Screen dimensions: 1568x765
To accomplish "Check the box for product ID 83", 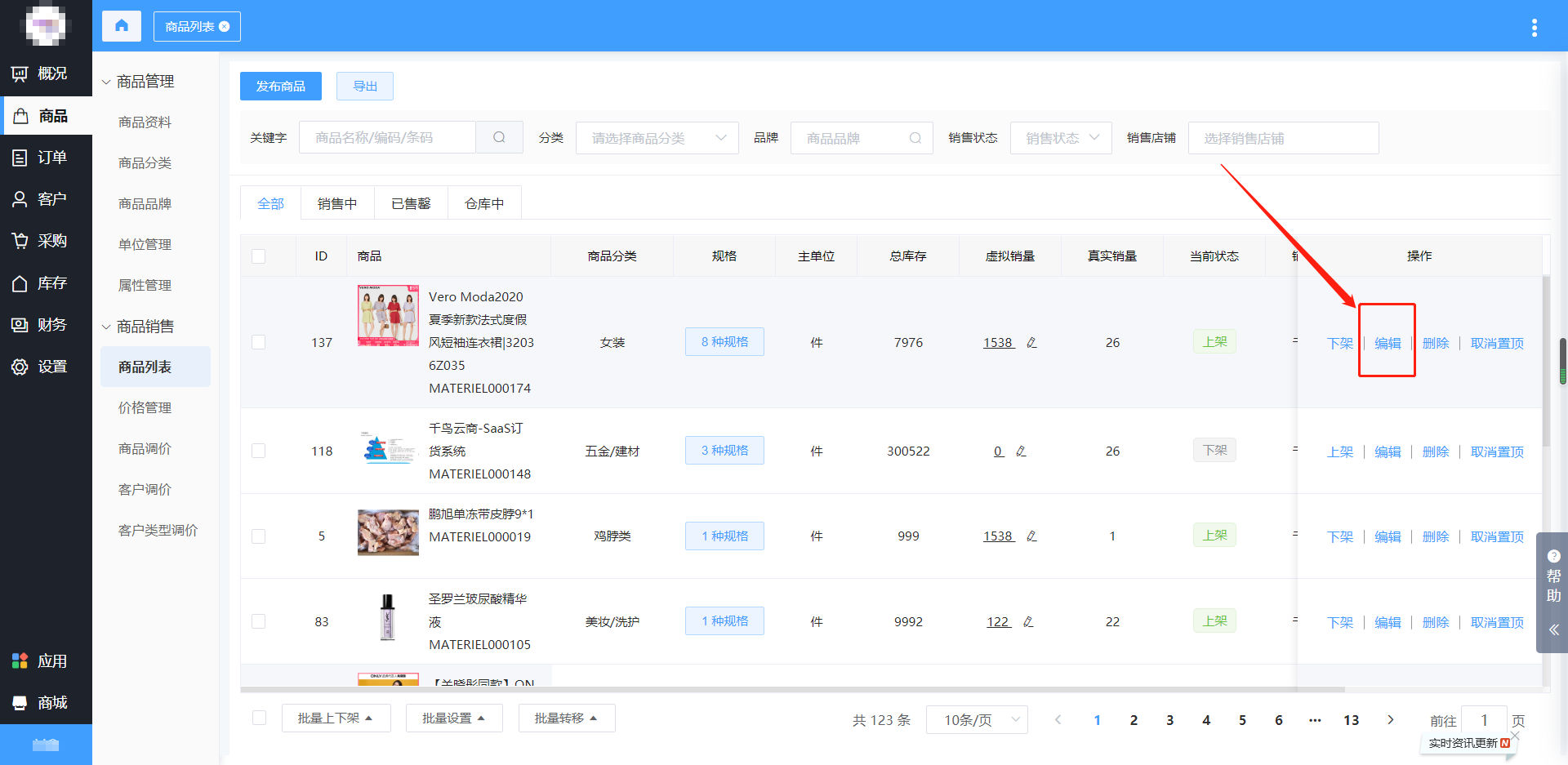I will [259, 621].
